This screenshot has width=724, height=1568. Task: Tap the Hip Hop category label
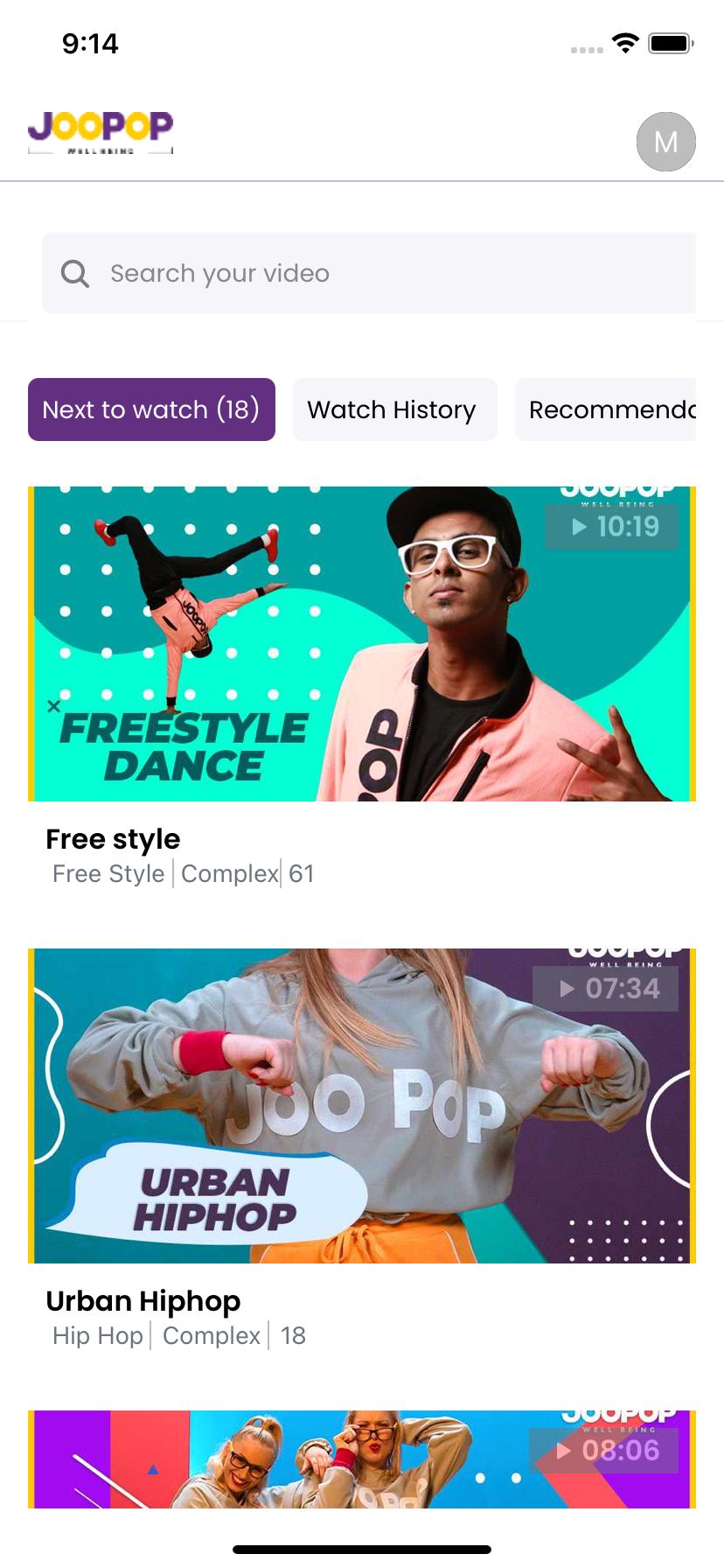tap(97, 1335)
